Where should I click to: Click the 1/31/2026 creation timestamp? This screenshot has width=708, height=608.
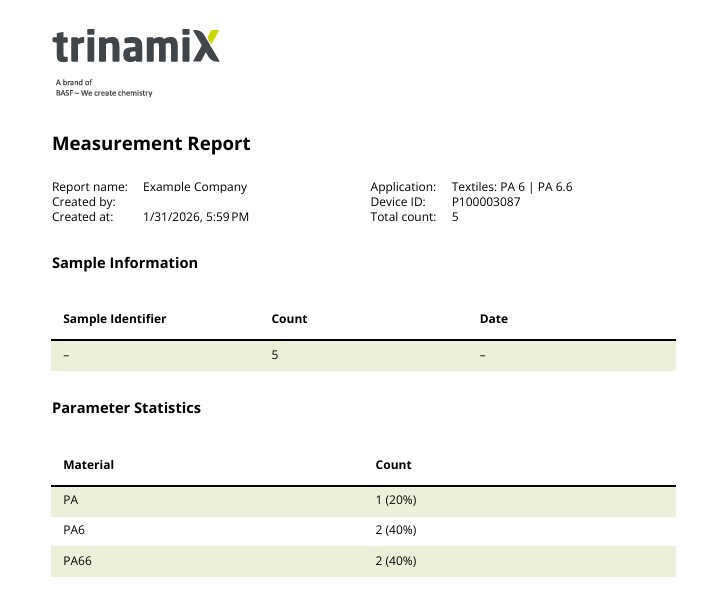pyautogui.click(x=196, y=217)
